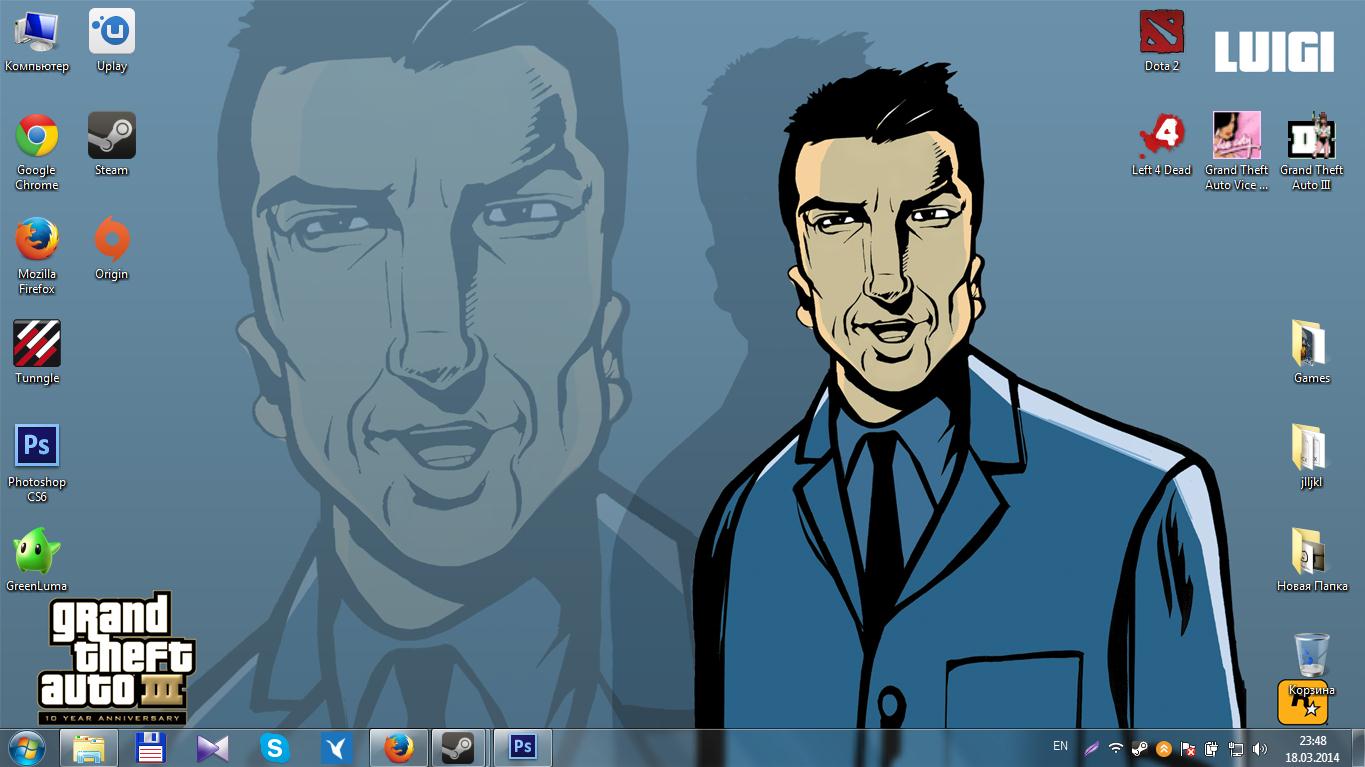This screenshot has width=1365, height=767.
Task: Switch to Photoshop window in taskbar
Action: 522,748
